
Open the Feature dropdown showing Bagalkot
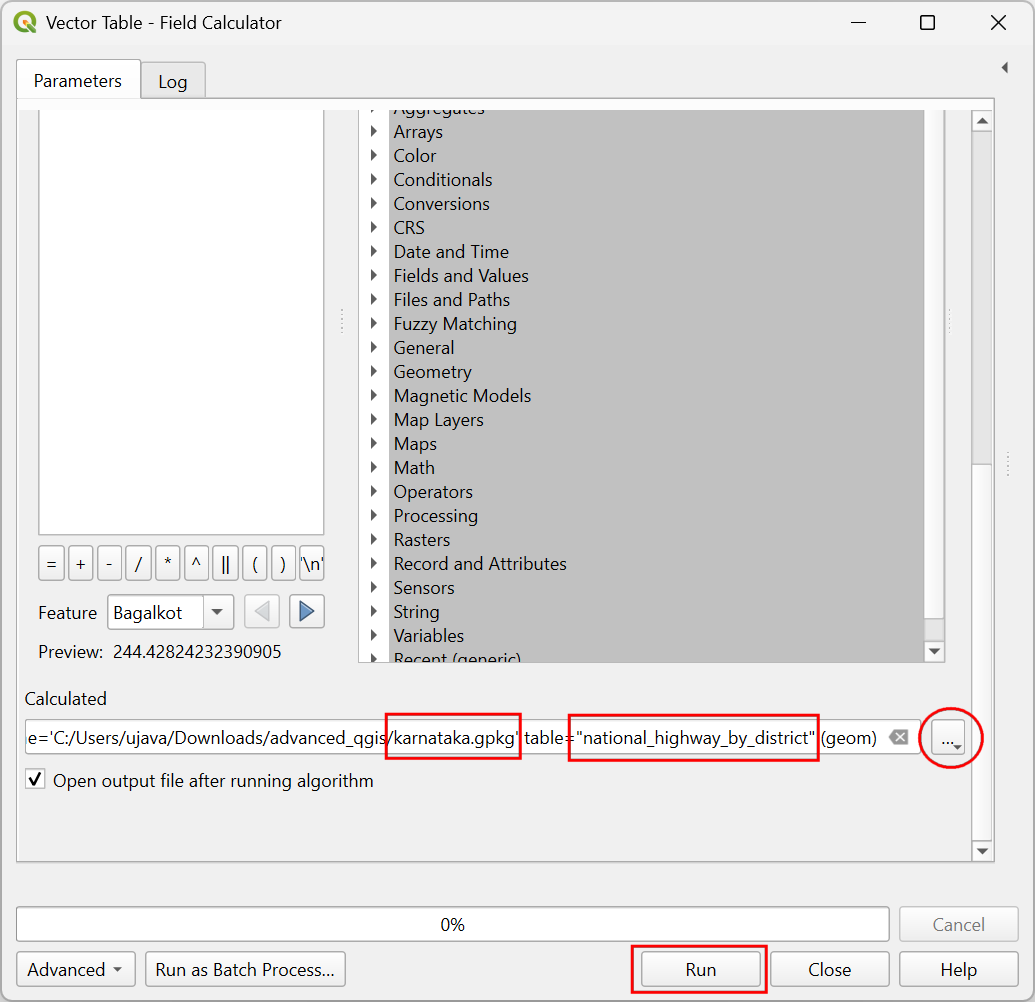click(x=170, y=613)
